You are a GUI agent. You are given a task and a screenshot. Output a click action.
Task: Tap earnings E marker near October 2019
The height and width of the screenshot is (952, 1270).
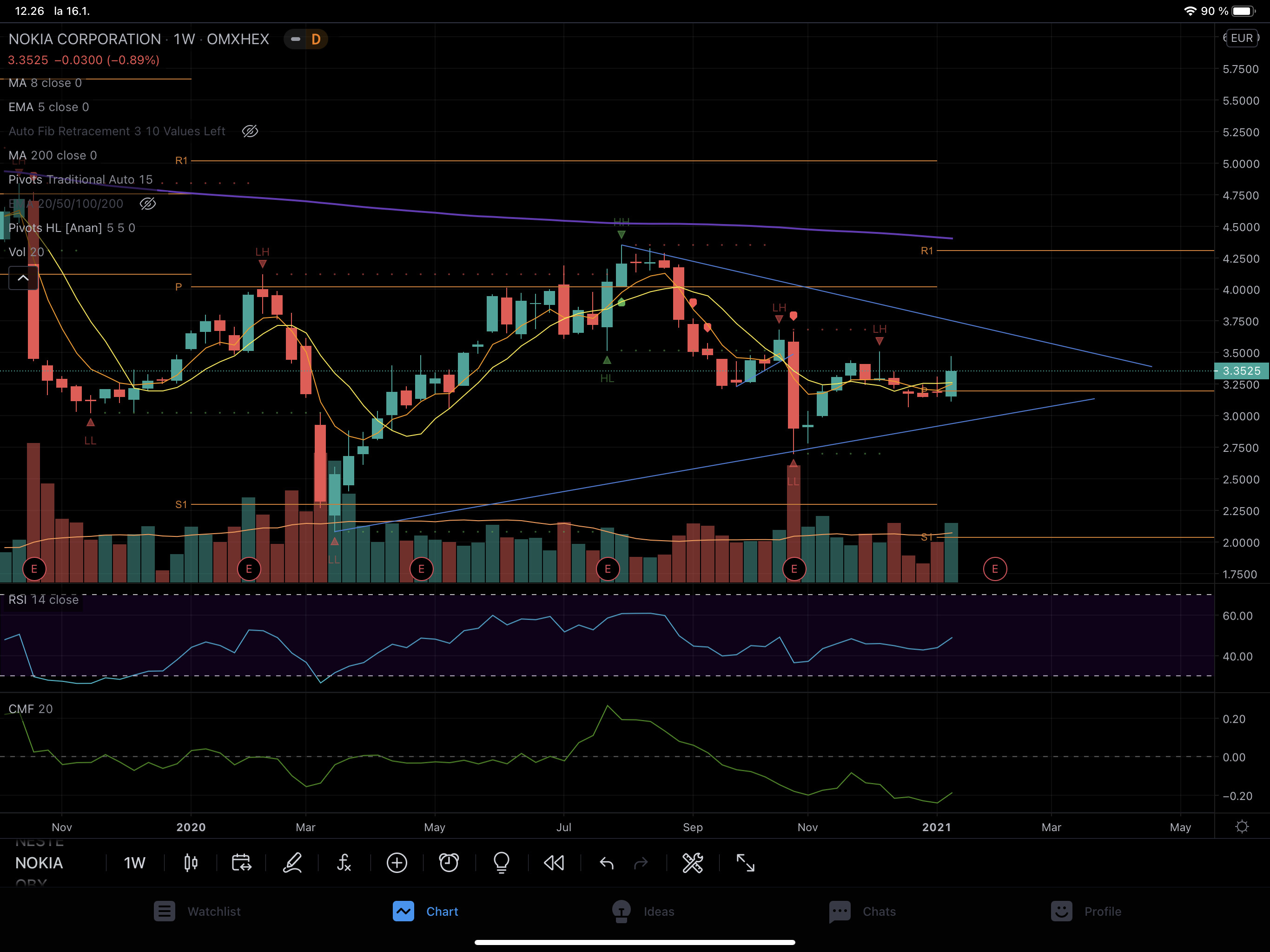[x=34, y=569]
